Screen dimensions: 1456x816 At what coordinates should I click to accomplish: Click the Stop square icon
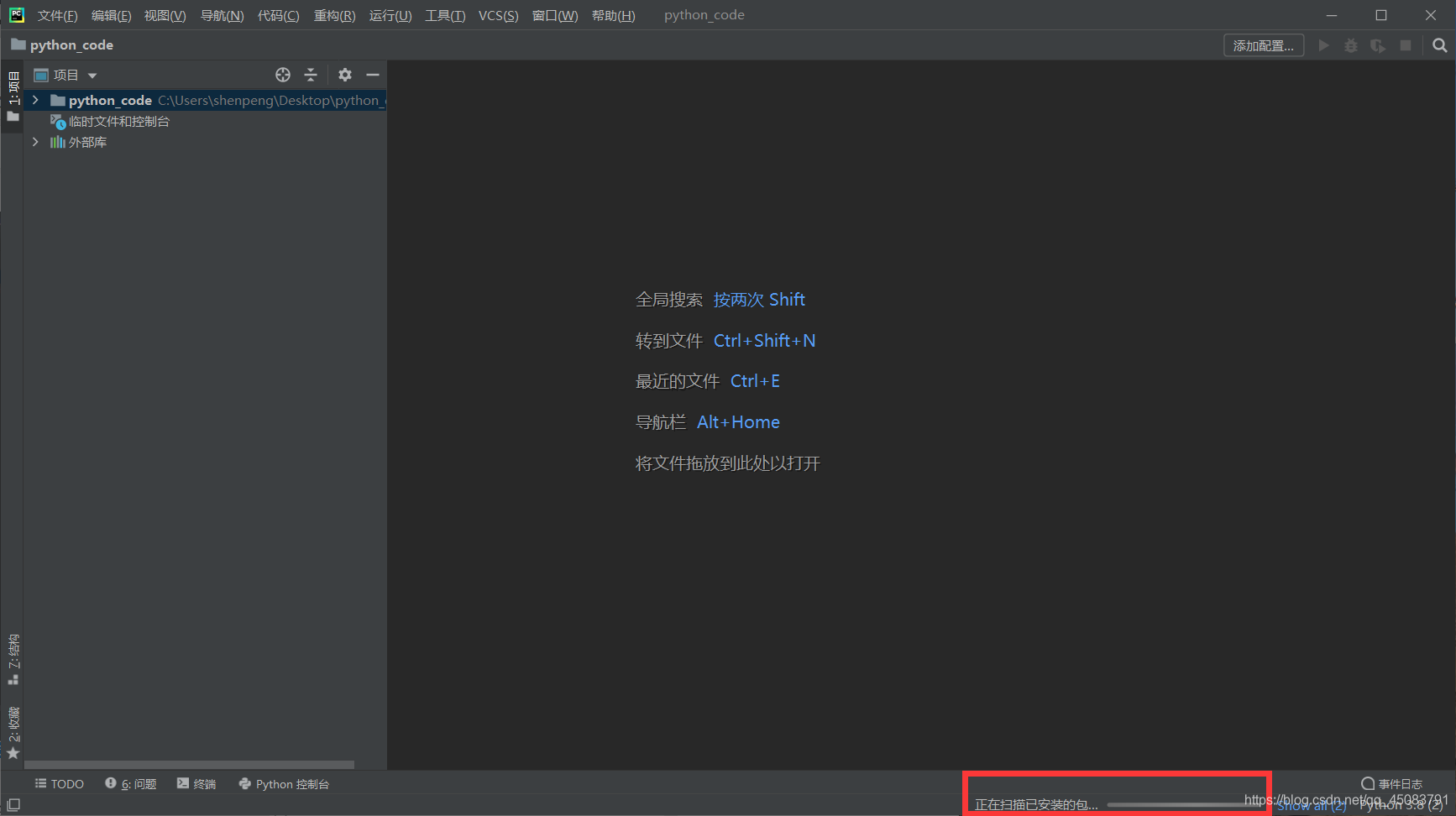pyautogui.click(x=1406, y=45)
